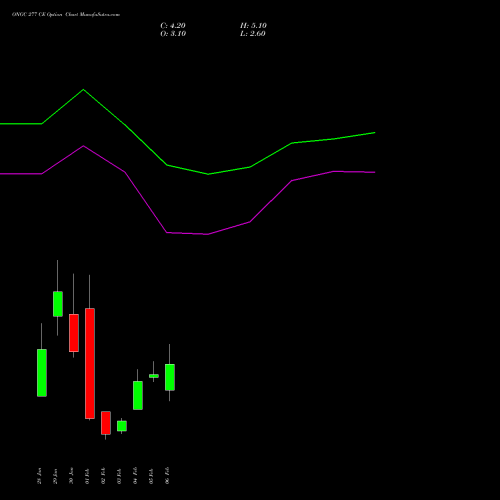Screen dimensions: 500x500
Task: Click the '01 Feb' date axis label
Action: (x=87, y=476)
